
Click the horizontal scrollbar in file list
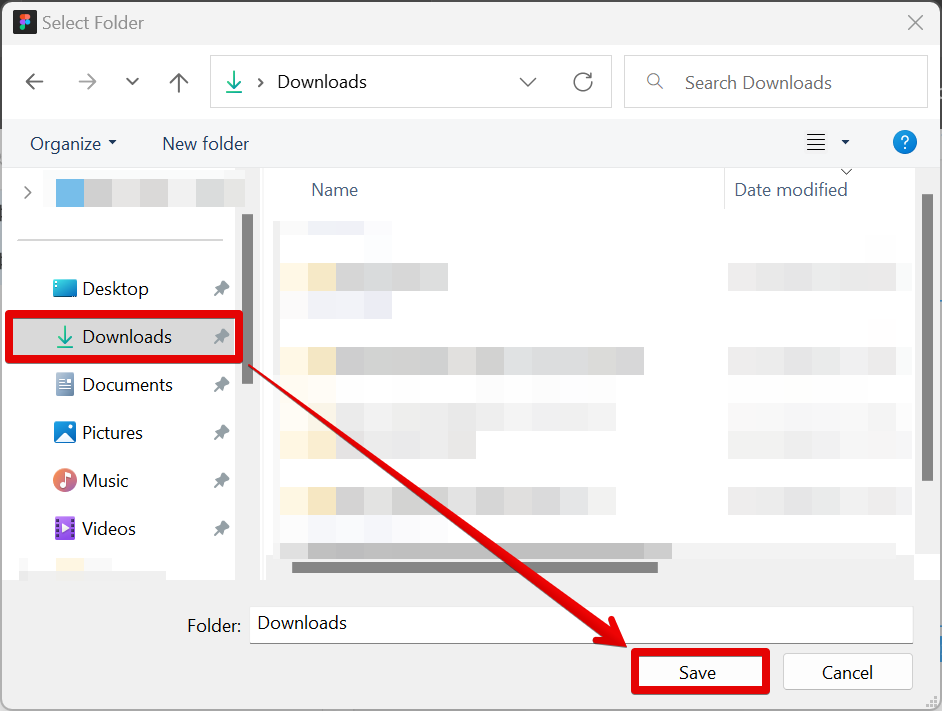(x=474, y=567)
